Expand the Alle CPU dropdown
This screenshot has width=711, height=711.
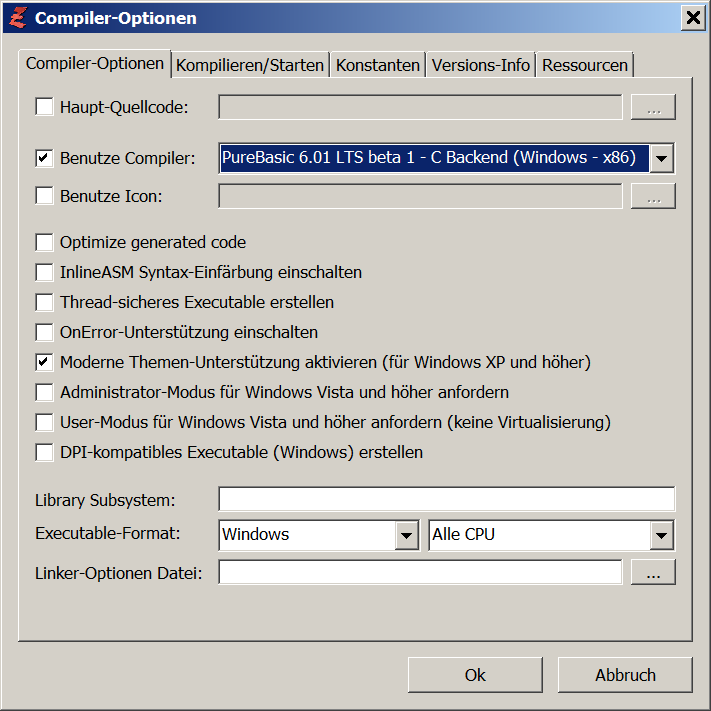point(662,535)
